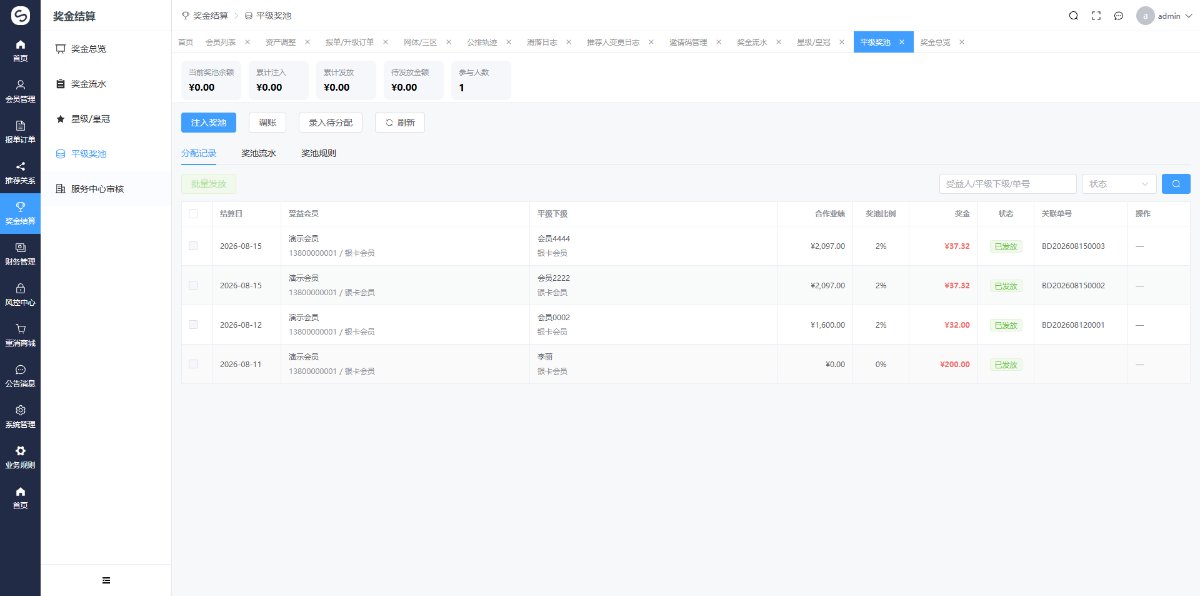Open the messages chat-bubble icon in header
The image size is (1200, 596).
tap(1118, 16)
